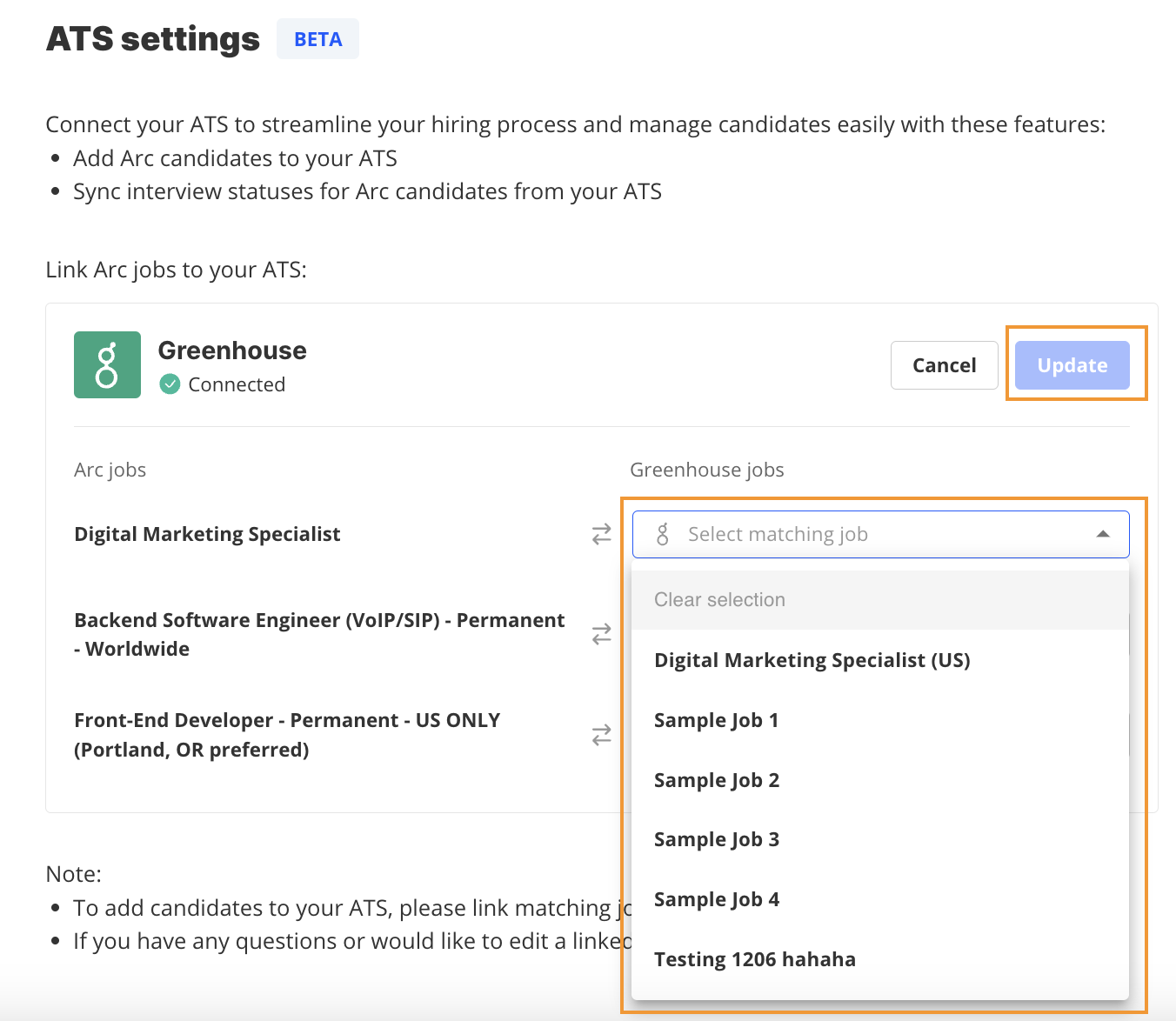Click Digital Marketing Specialist Arc job
This screenshot has width=1176, height=1021.
pos(207,534)
